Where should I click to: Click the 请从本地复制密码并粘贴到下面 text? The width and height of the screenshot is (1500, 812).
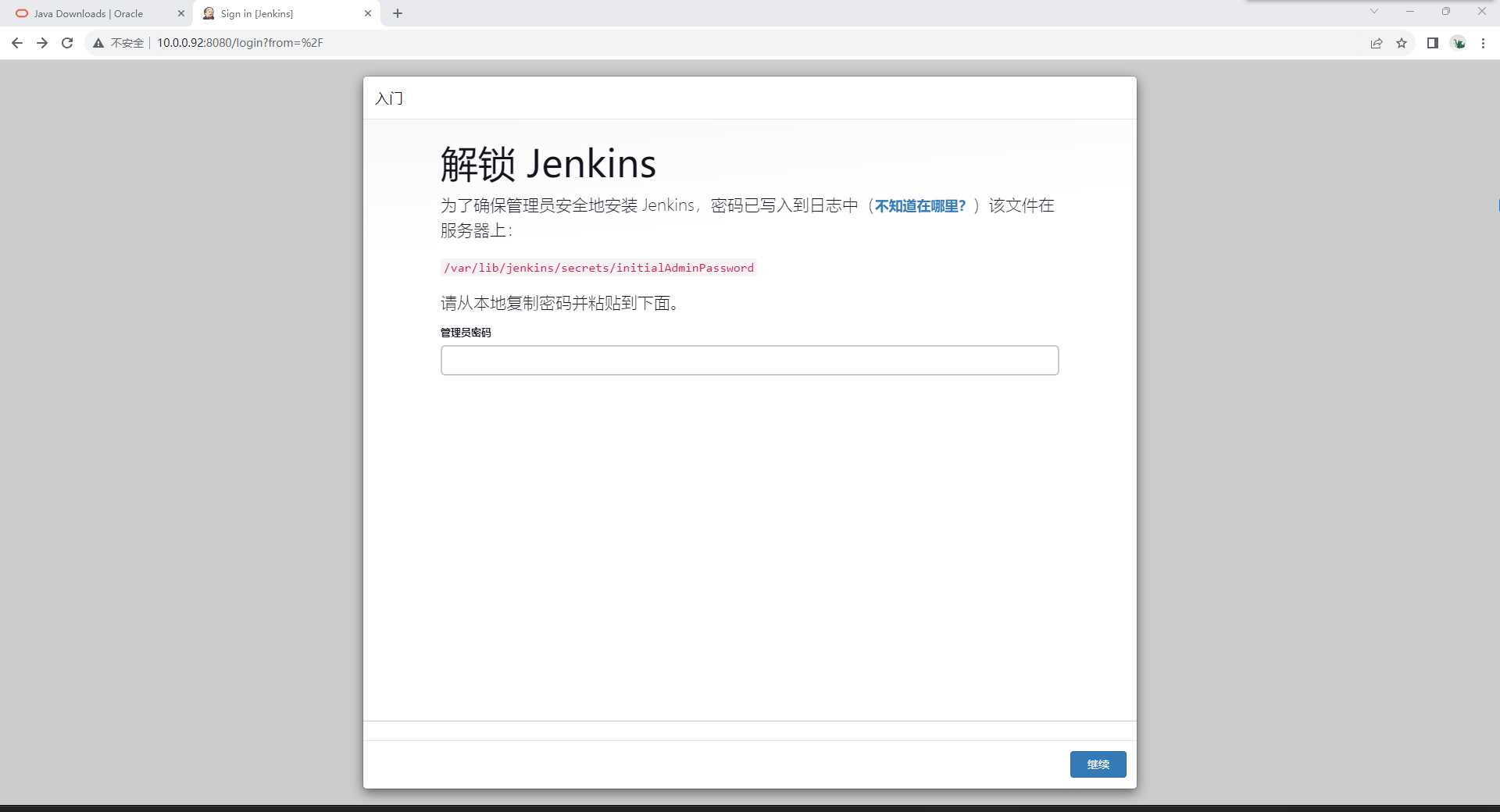point(559,303)
